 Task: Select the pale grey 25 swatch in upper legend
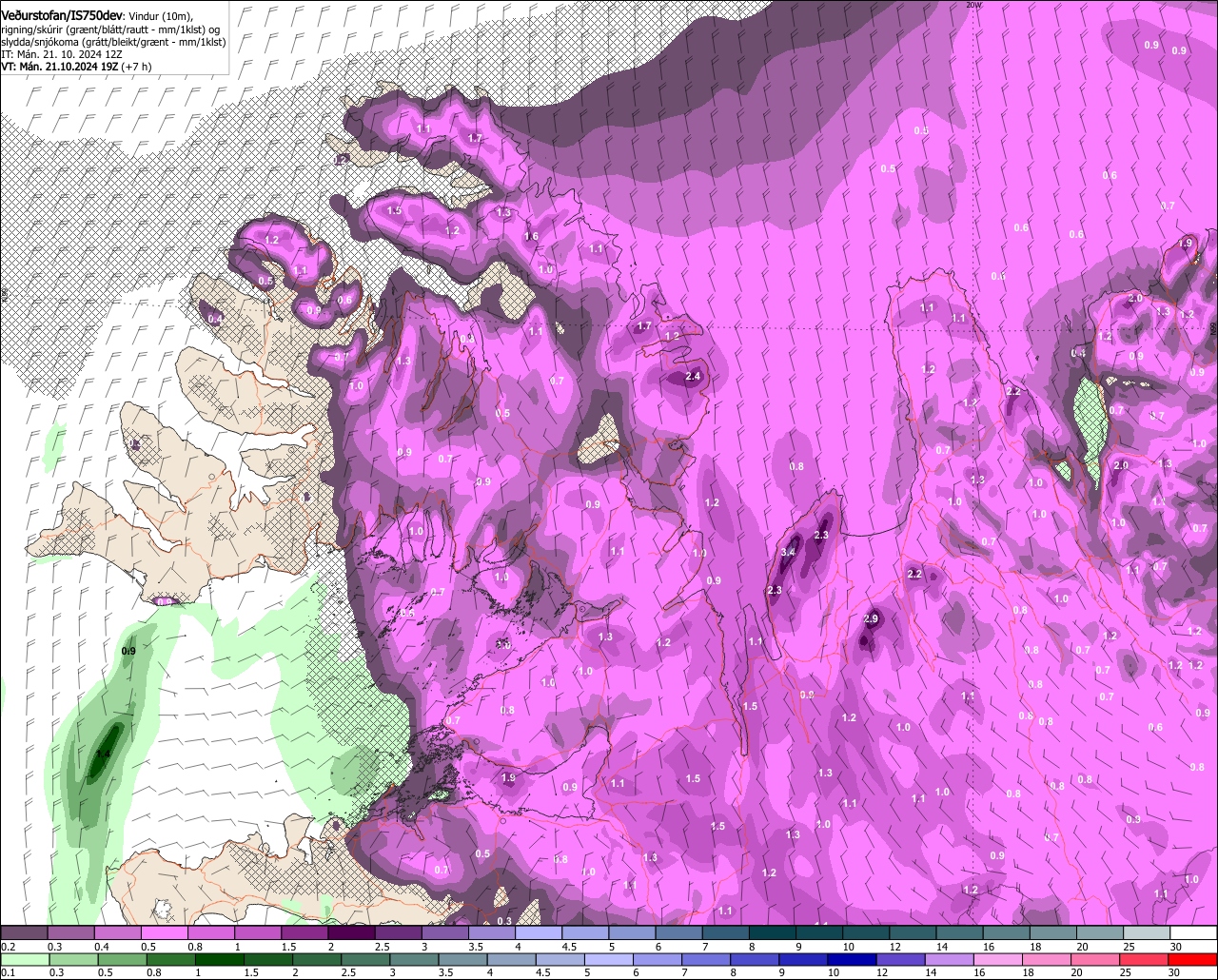click(1147, 933)
